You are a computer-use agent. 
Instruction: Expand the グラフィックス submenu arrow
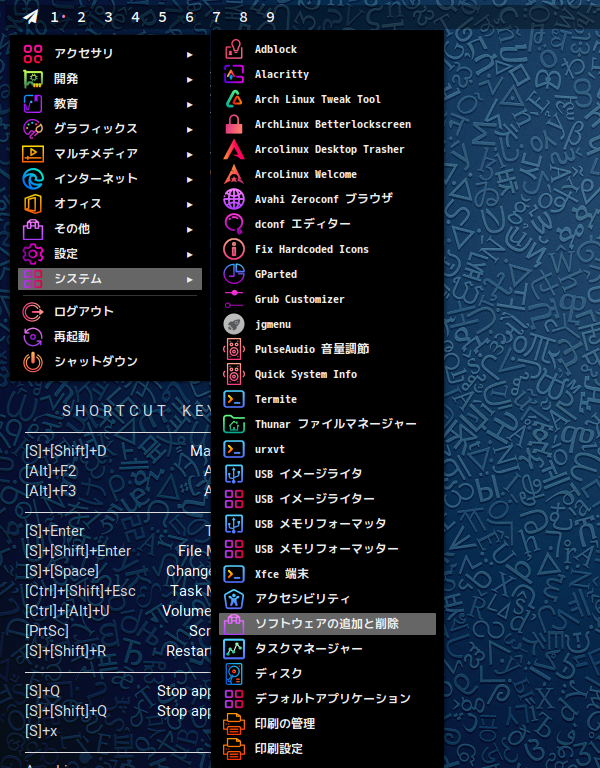coord(190,129)
